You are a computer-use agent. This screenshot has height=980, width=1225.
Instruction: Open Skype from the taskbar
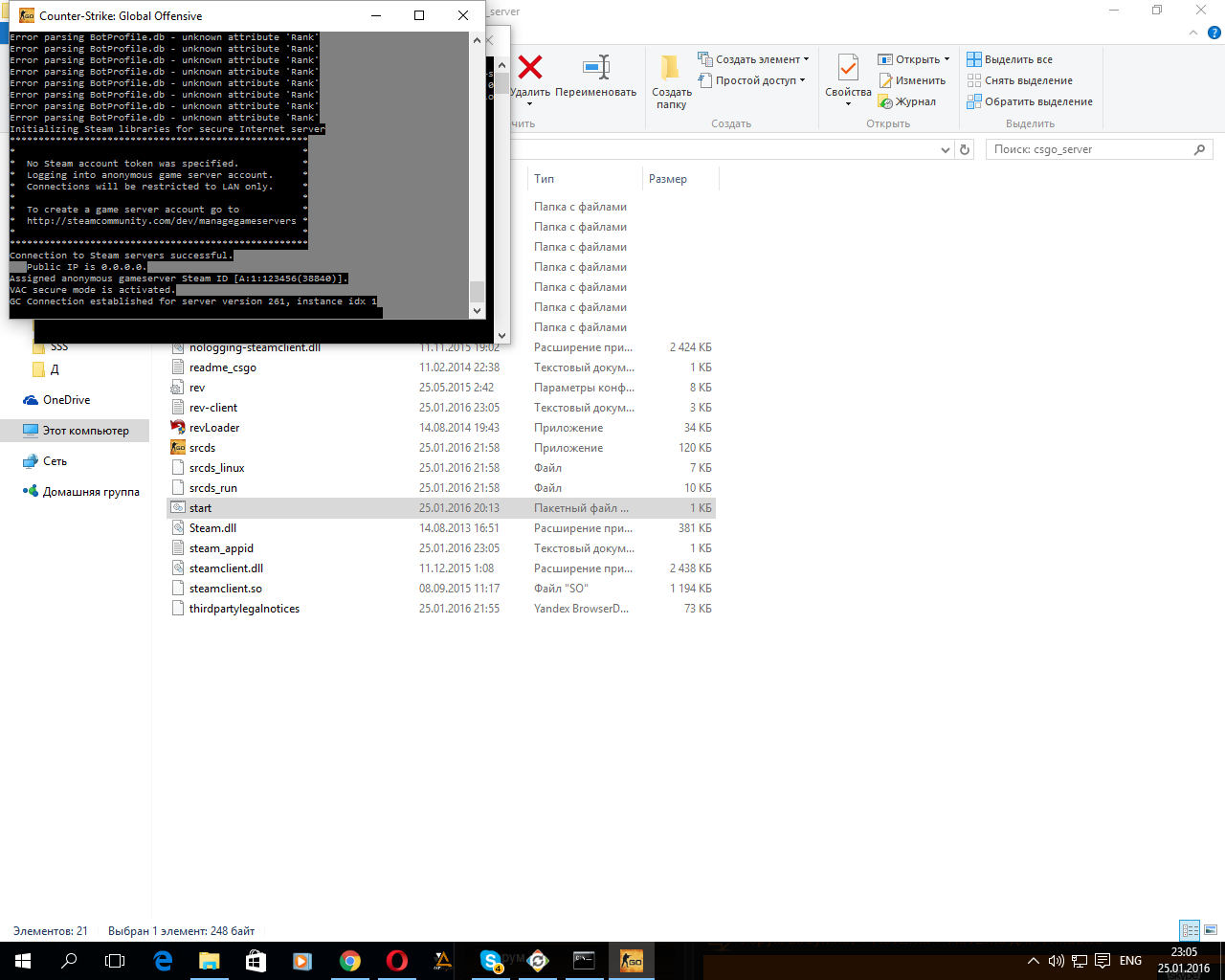(x=491, y=961)
